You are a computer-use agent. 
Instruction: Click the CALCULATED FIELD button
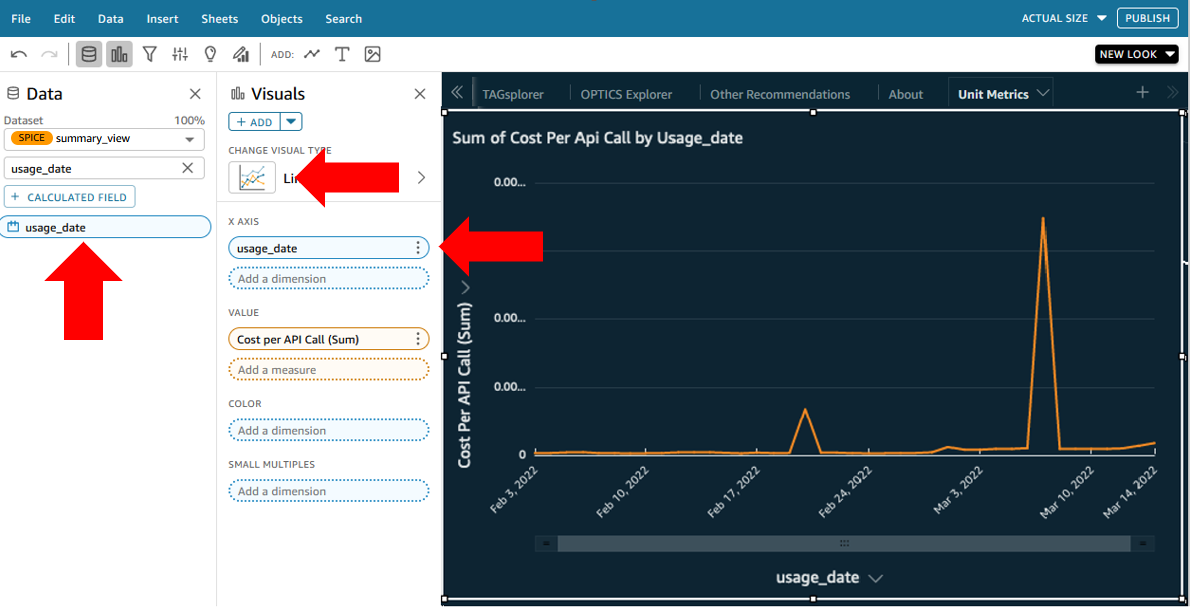[69, 196]
